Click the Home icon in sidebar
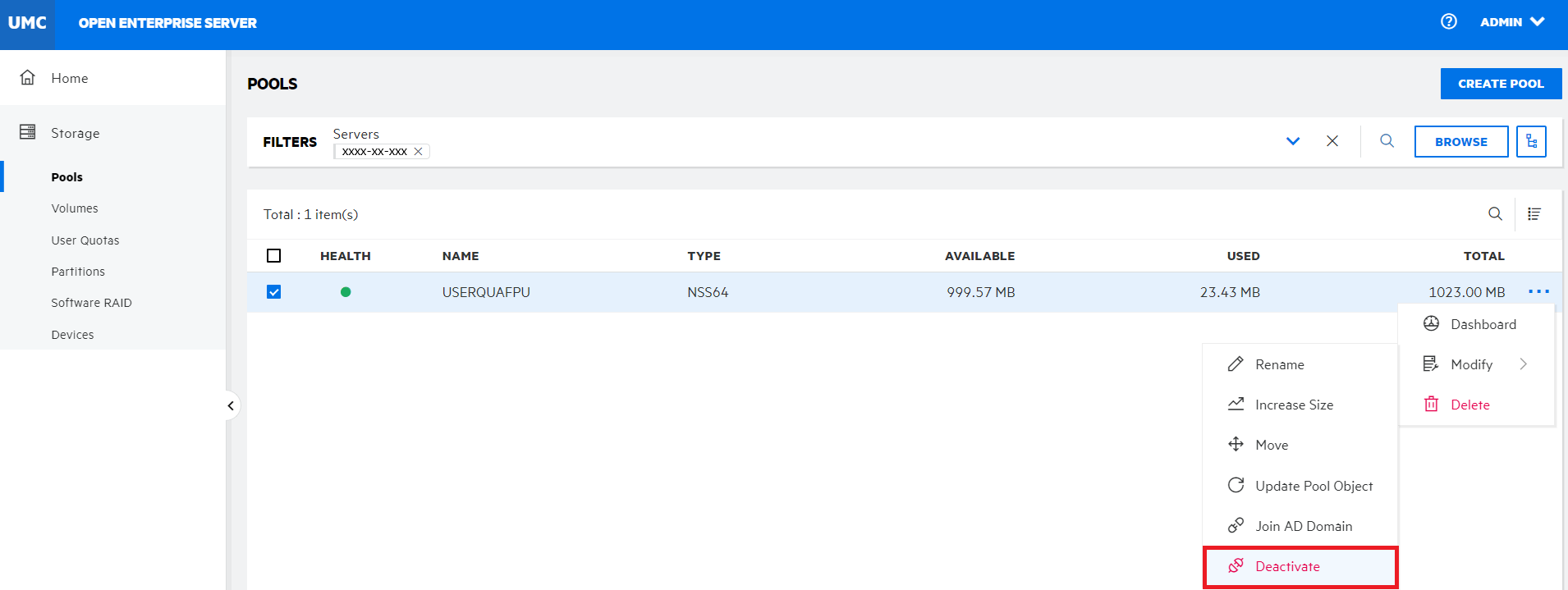Image resolution: width=1568 pixels, height=590 pixels. [28, 78]
